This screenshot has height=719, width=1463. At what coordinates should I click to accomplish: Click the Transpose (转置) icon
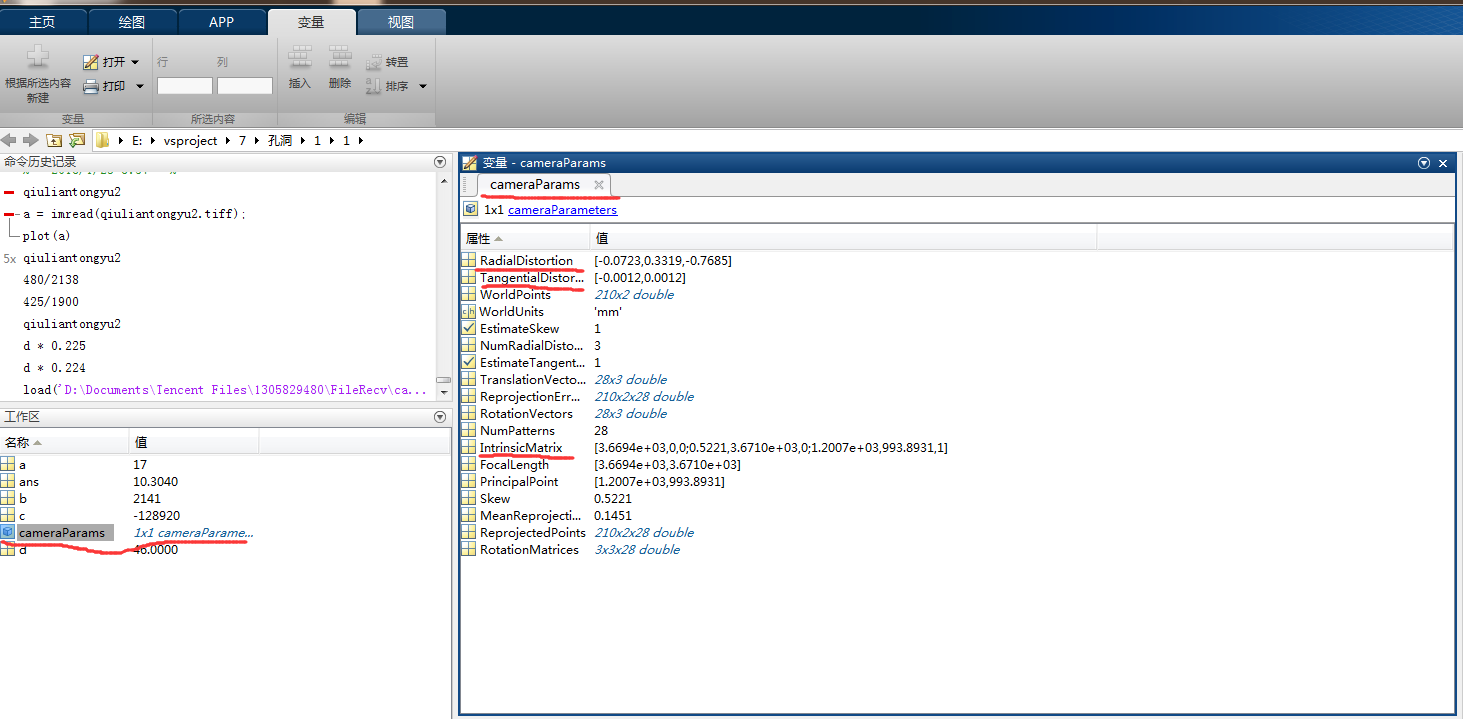click(x=374, y=62)
